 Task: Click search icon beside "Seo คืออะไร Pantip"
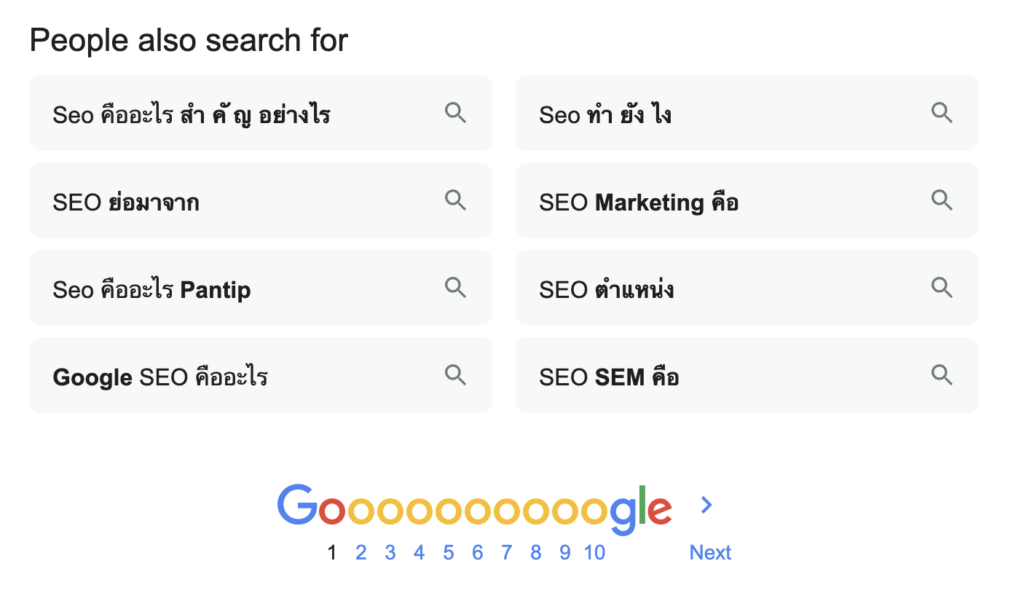(455, 288)
